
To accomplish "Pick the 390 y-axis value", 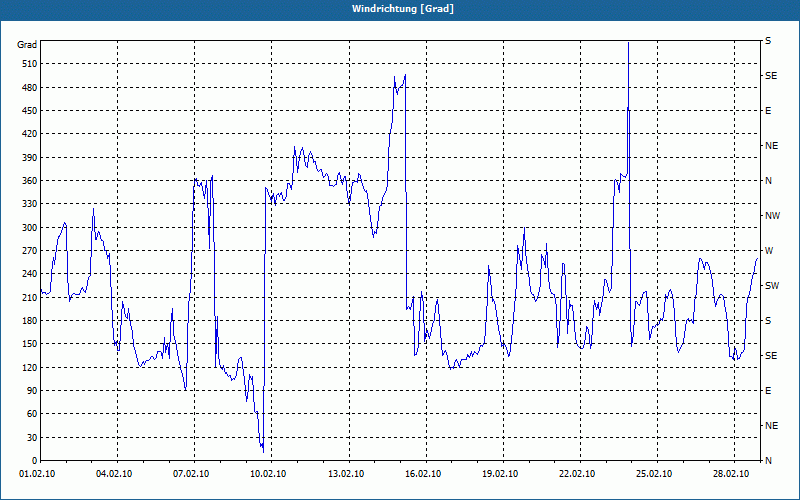I will pyautogui.click(x=30, y=158).
